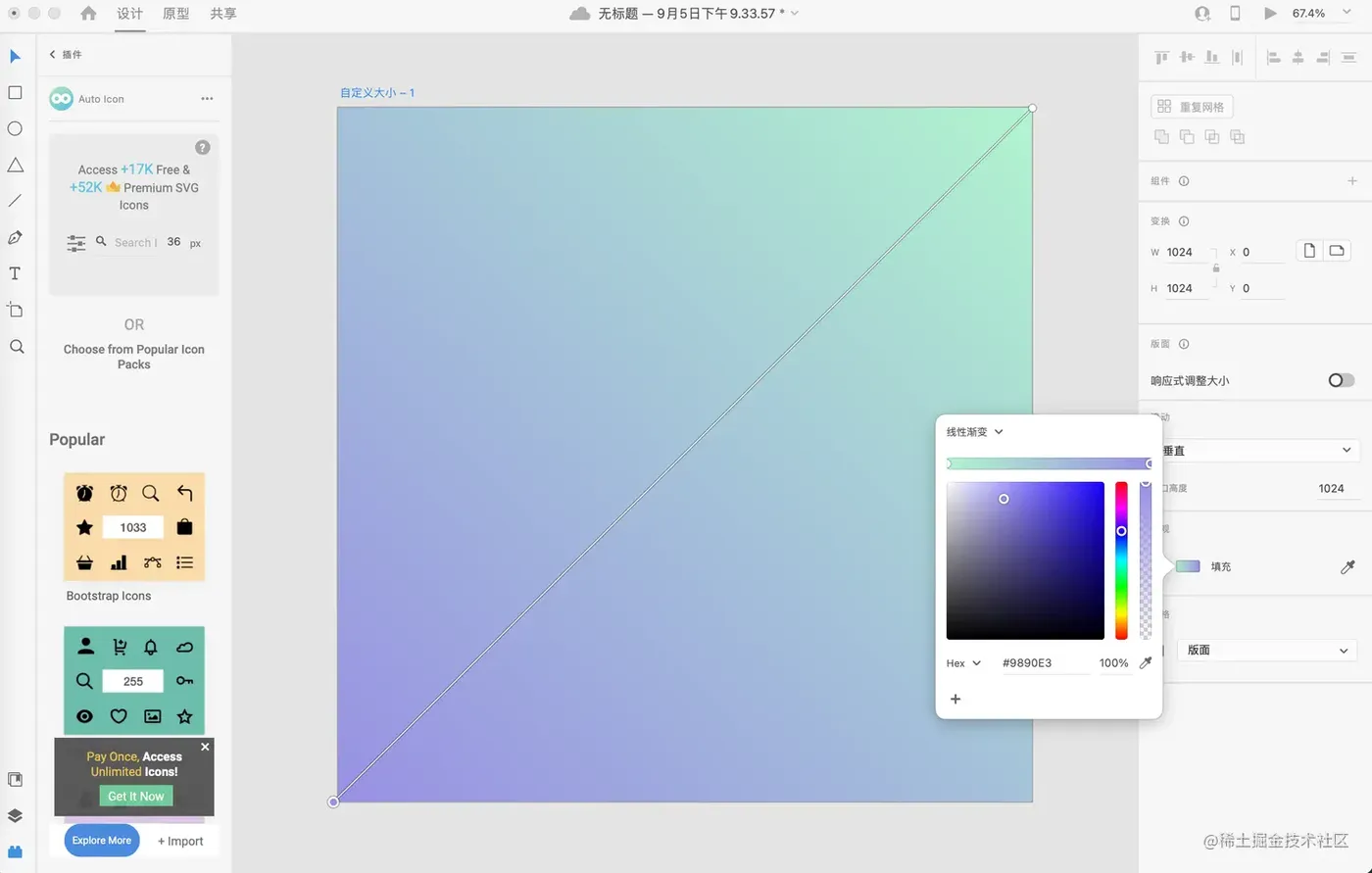Switch to the 共享 tab

(x=223, y=14)
